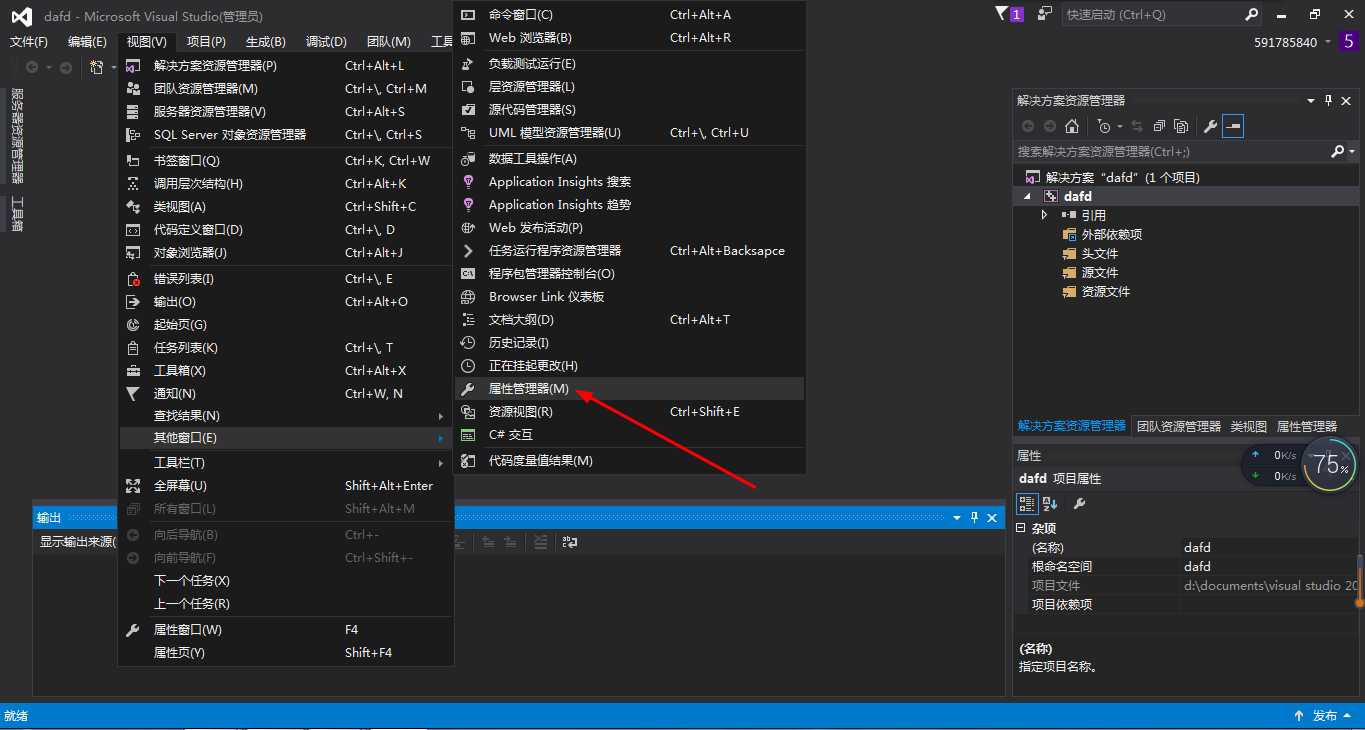This screenshot has width=1365, height=730.
Task: Open the 编辑(E) menu
Action: tap(87, 41)
